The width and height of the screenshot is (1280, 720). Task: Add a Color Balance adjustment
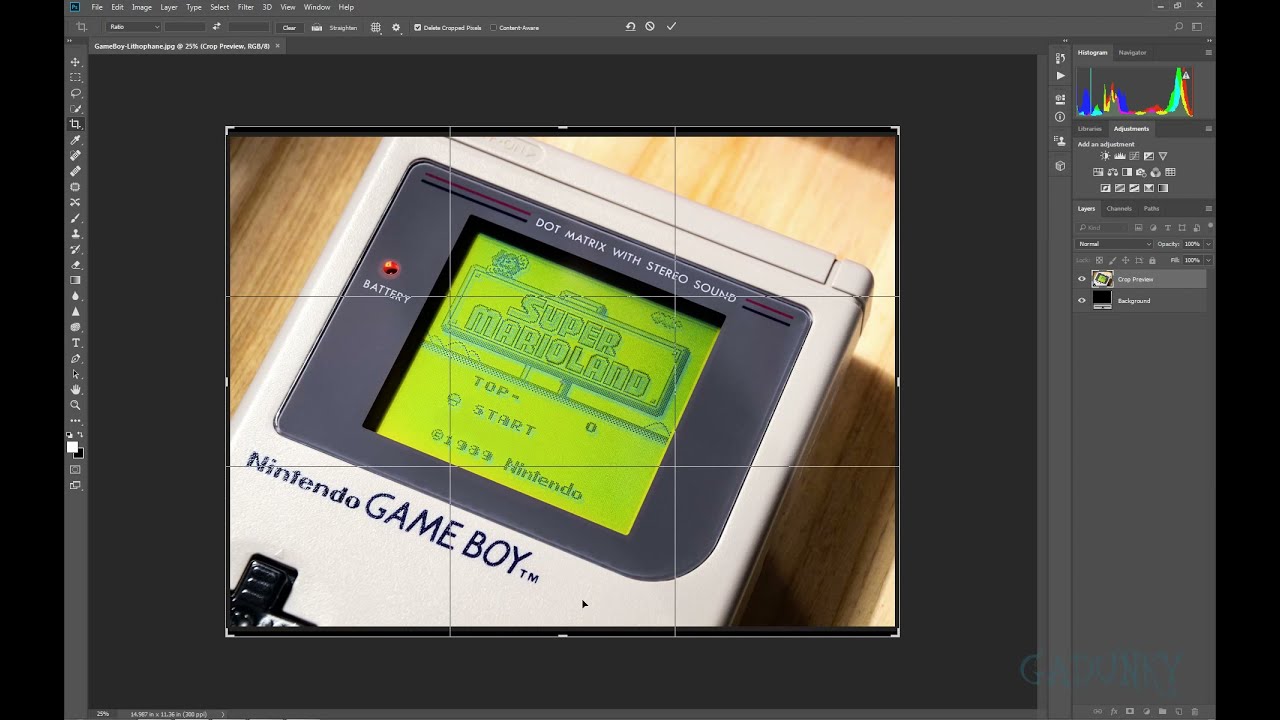click(x=1112, y=172)
